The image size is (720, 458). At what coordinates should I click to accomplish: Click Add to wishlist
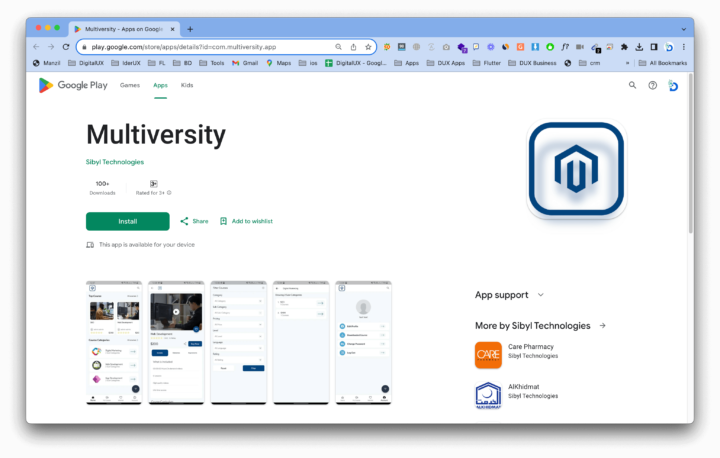pyautogui.click(x=246, y=221)
